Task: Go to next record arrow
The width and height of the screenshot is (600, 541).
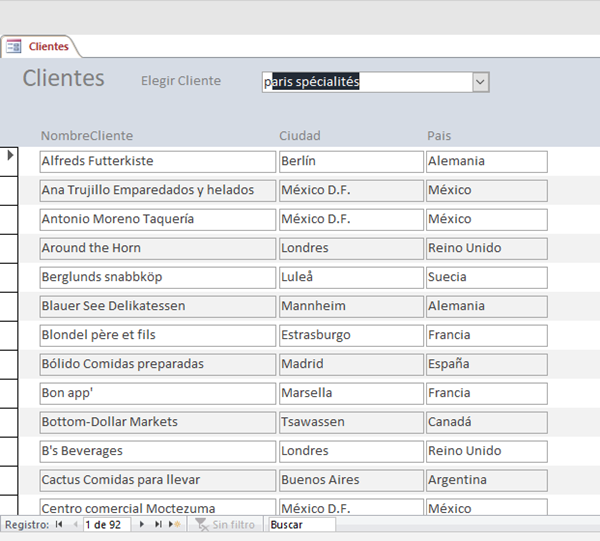Action: 142,524
